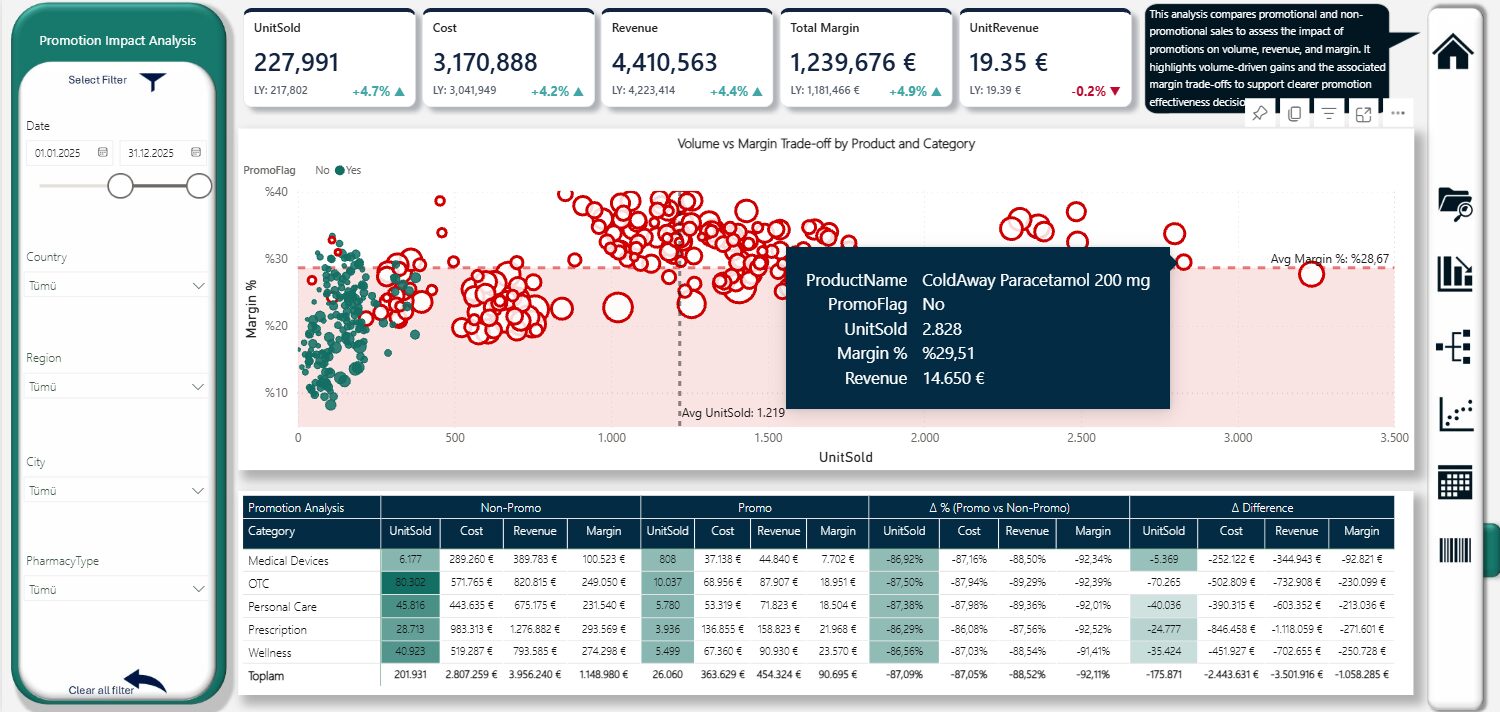Click the copy visual icon
Image resolution: width=1500 pixels, height=712 pixels.
pos(1295,114)
